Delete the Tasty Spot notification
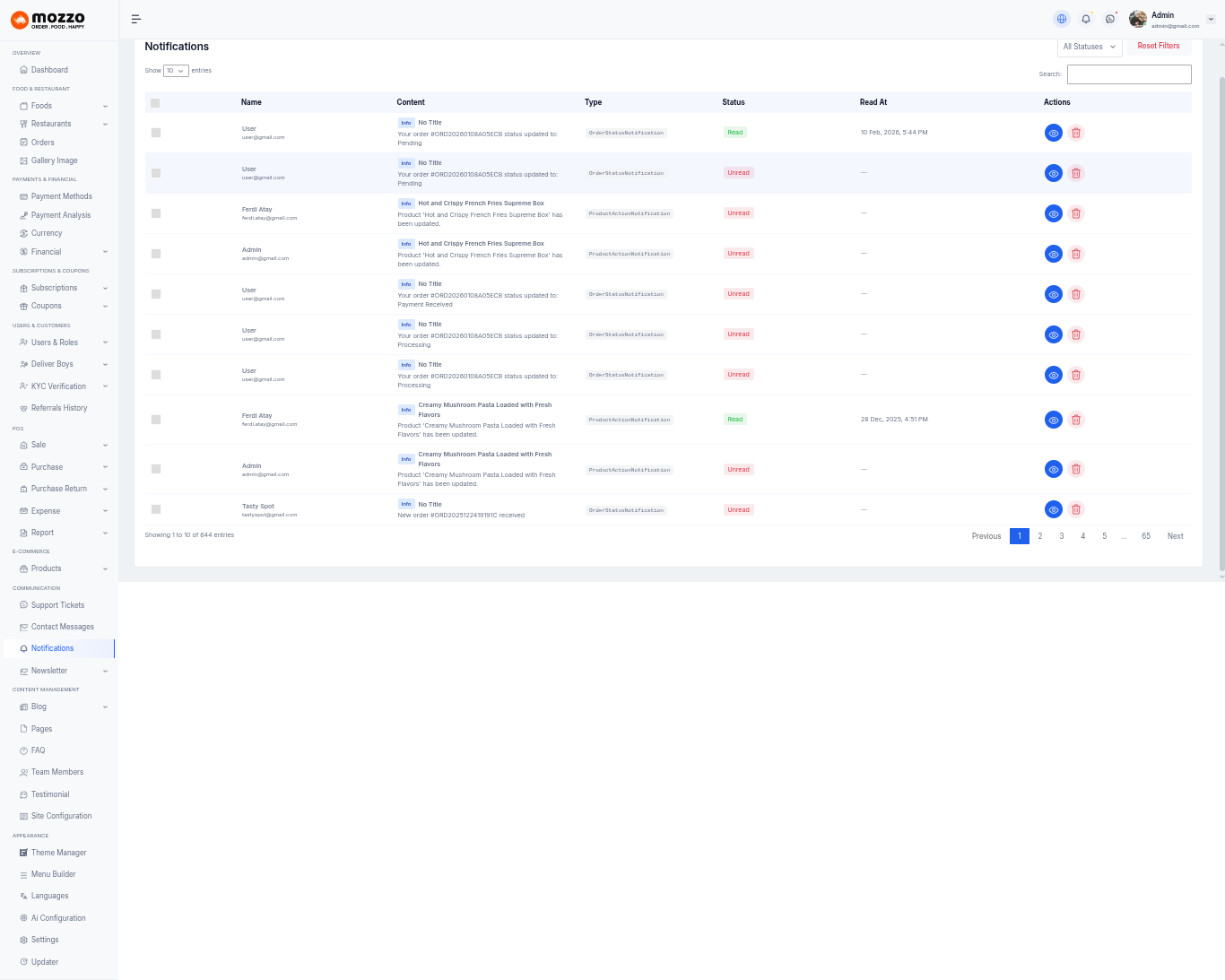 click(1076, 509)
